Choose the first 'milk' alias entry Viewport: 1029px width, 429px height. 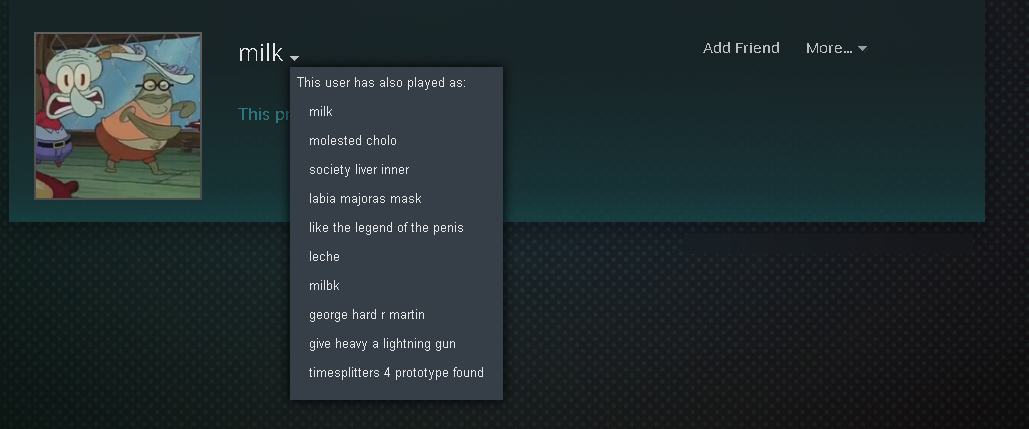(321, 112)
